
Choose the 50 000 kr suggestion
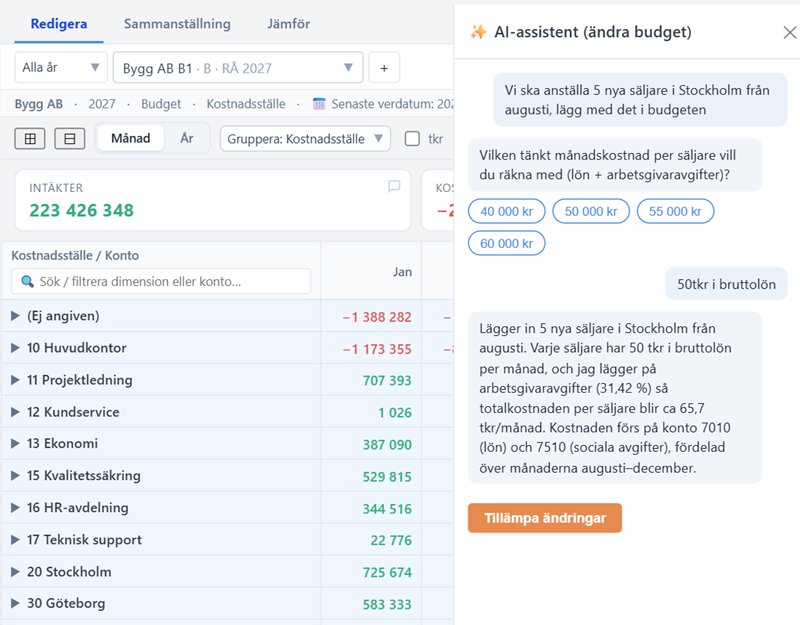click(591, 211)
